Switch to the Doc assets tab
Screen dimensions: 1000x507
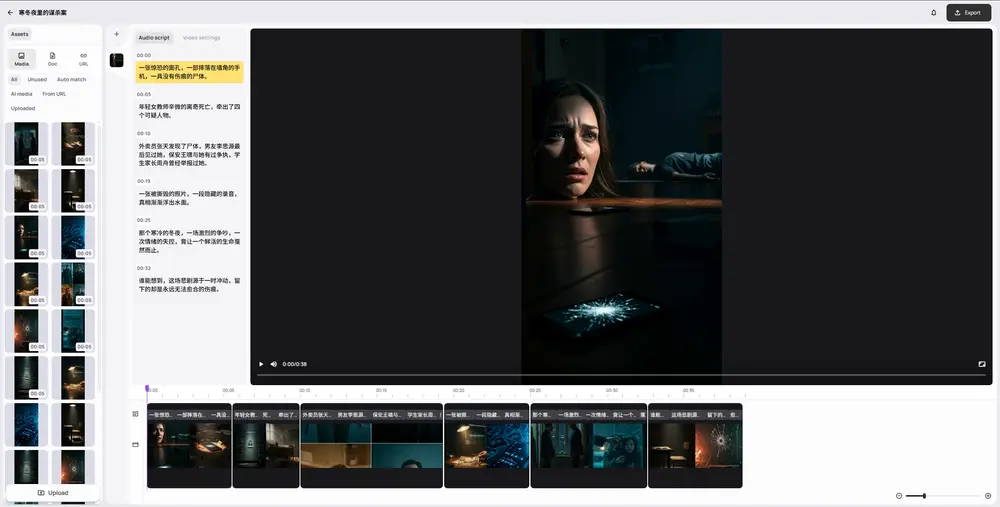point(52,59)
